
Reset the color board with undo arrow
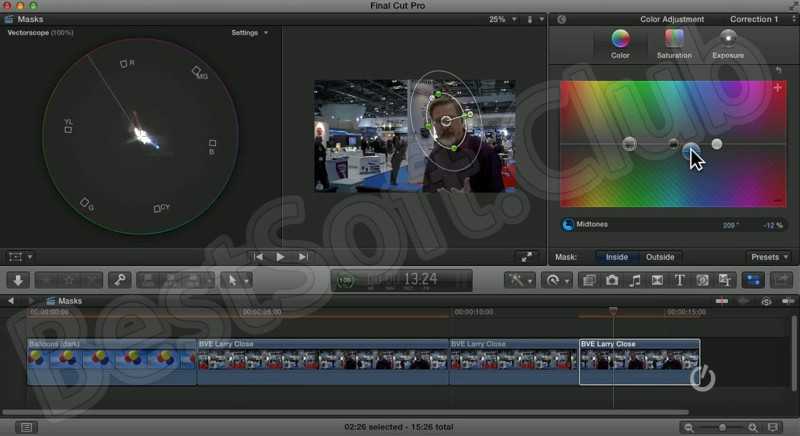click(779, 70)
